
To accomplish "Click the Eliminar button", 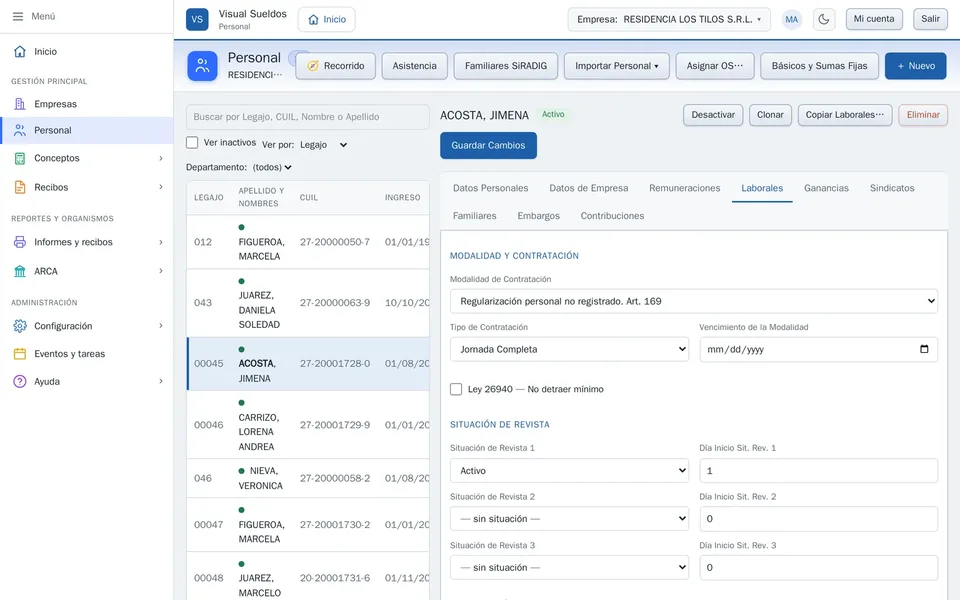I will (x=923, y=115).
